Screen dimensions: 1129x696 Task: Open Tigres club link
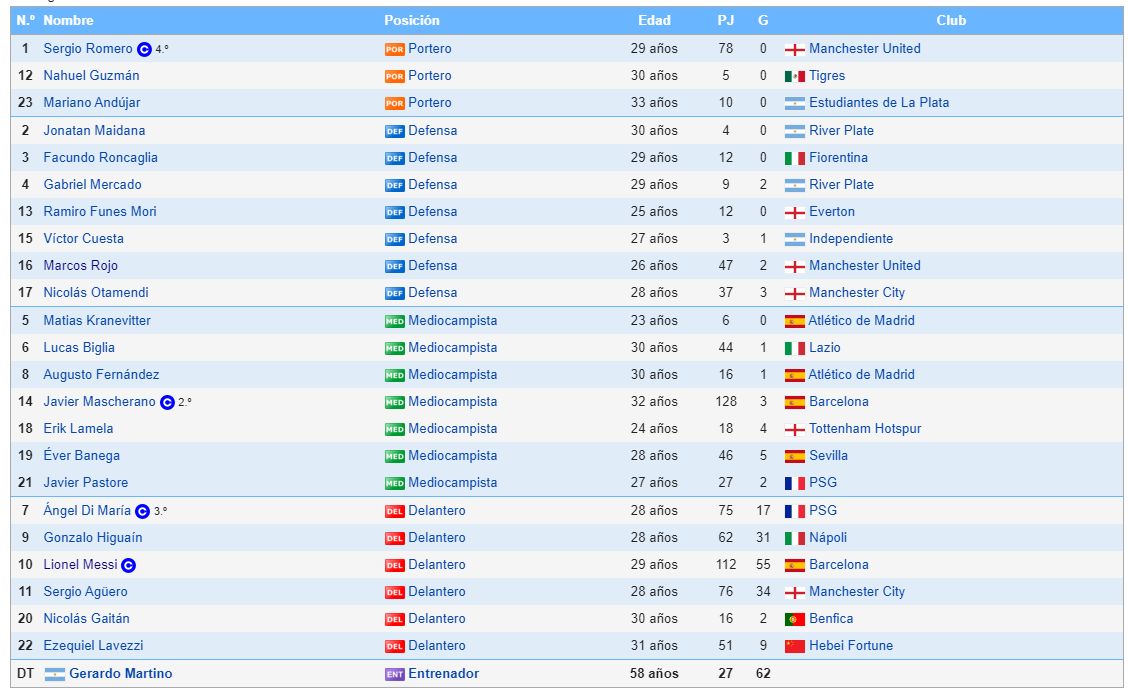827,76
